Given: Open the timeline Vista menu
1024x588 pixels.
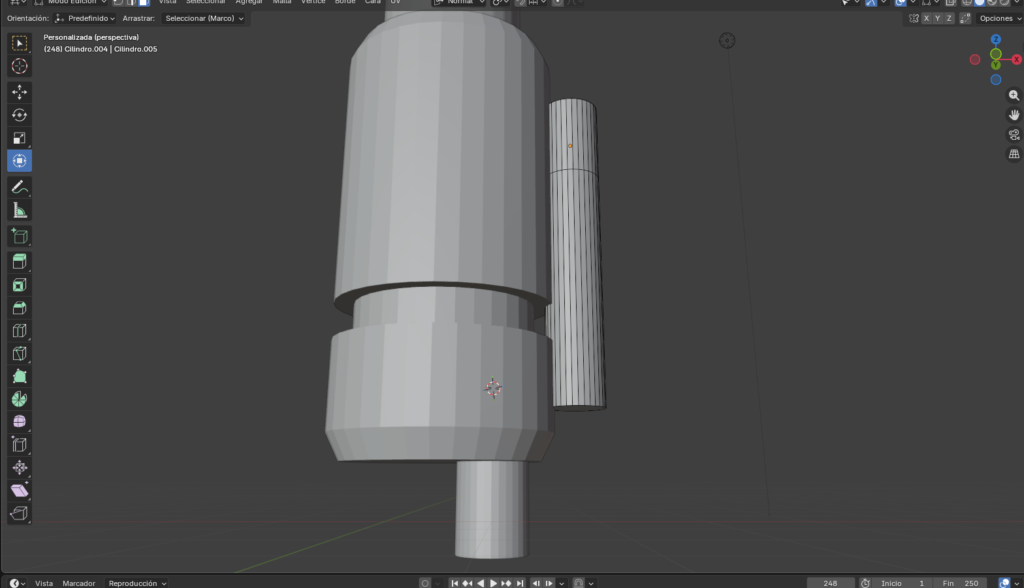Looking at the screenshot, I should [x=44, y=583].
